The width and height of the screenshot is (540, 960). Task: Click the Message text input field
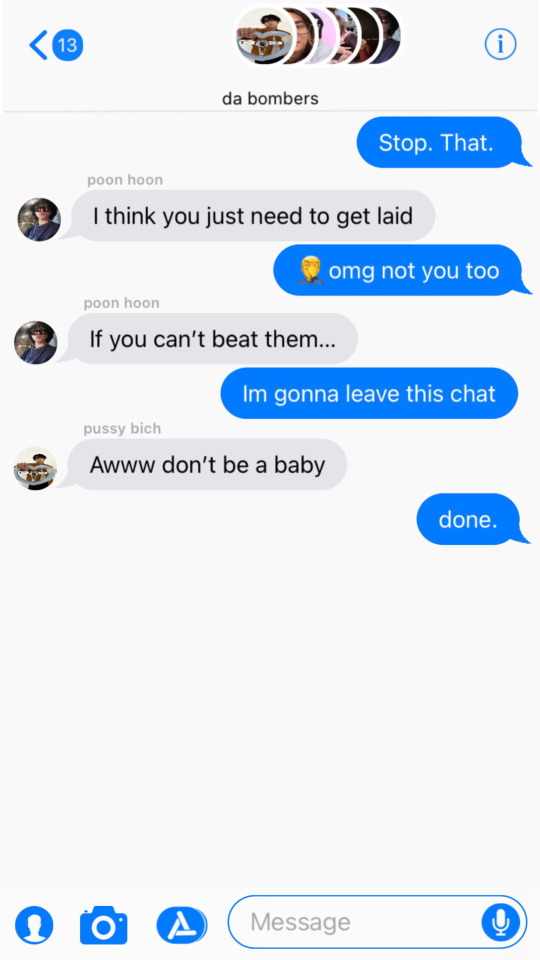(x=377, y=921)
